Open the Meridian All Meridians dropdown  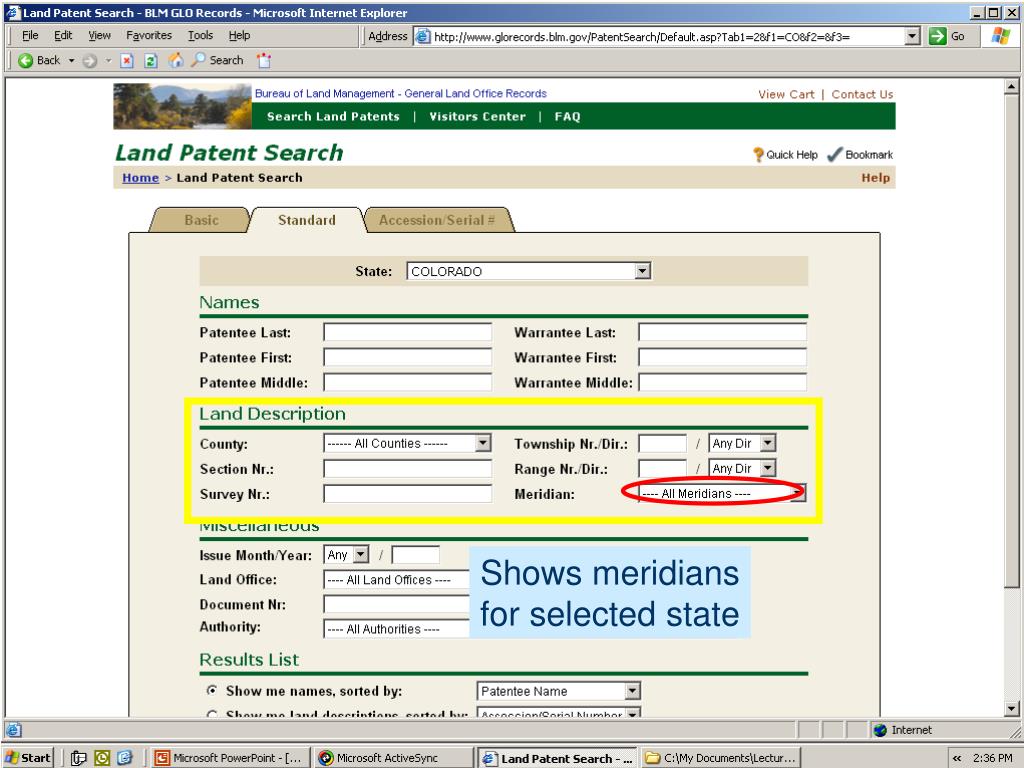pos(722,493)
